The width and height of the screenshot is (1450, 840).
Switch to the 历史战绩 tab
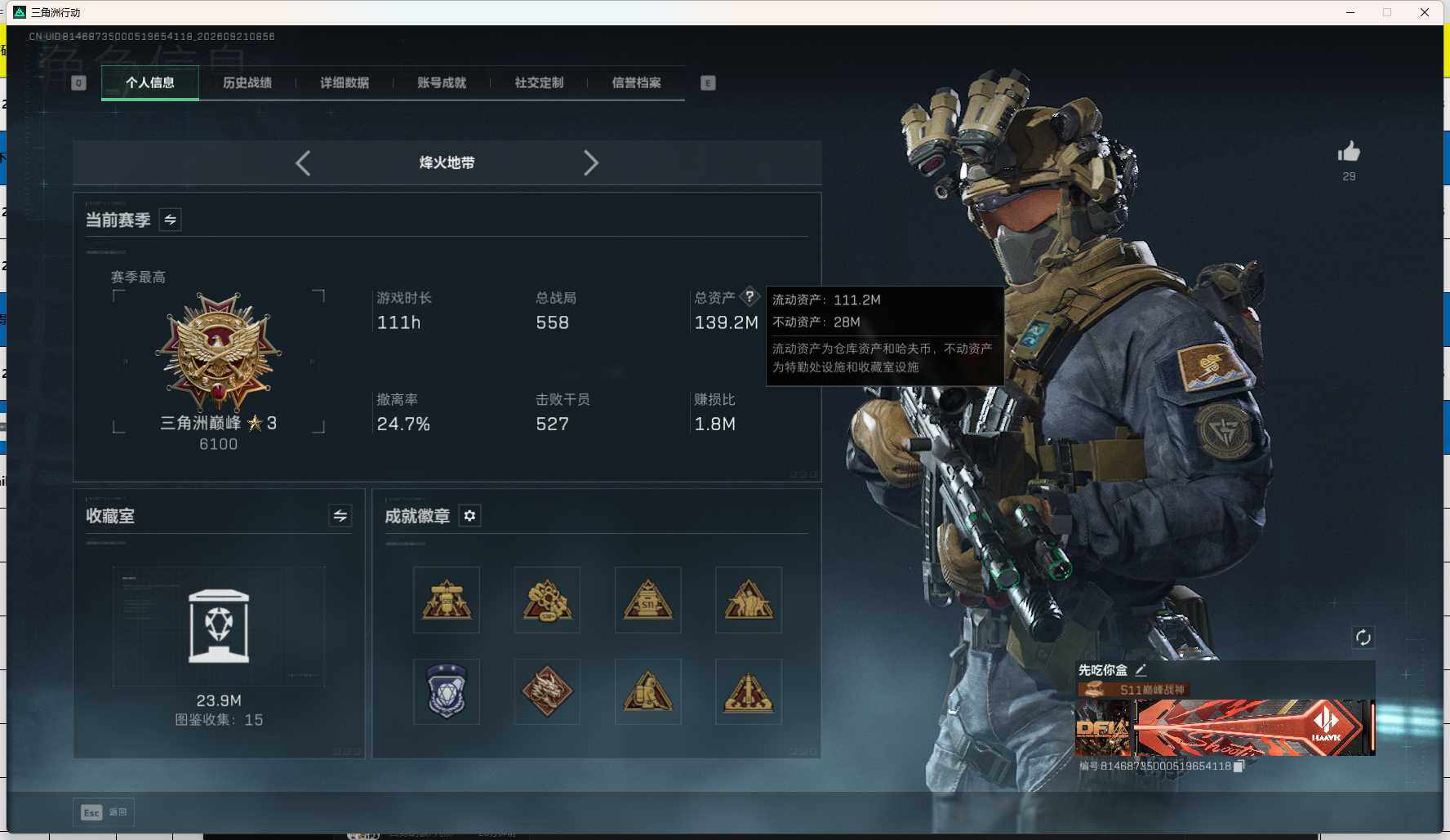click(247, 82)
